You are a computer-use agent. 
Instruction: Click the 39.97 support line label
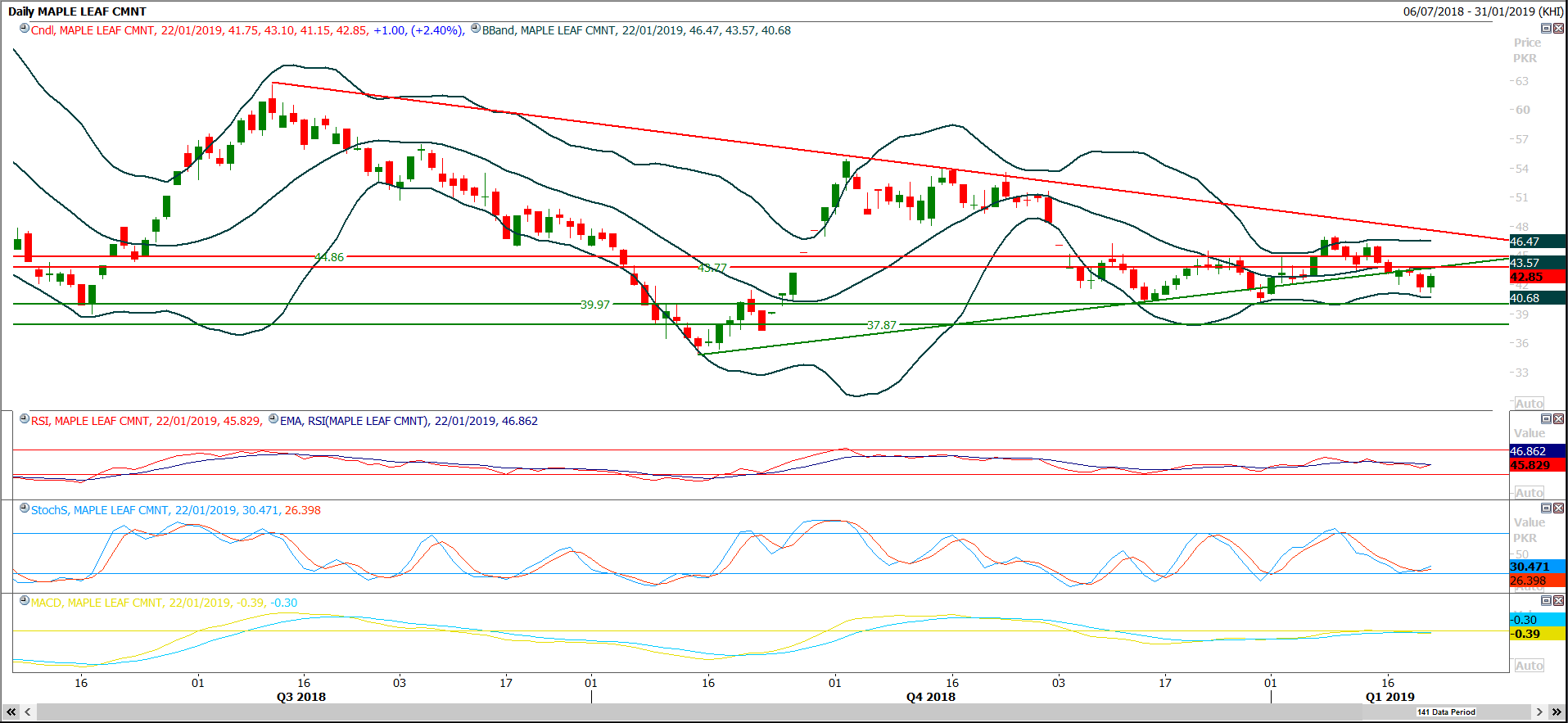click(595, 305)
